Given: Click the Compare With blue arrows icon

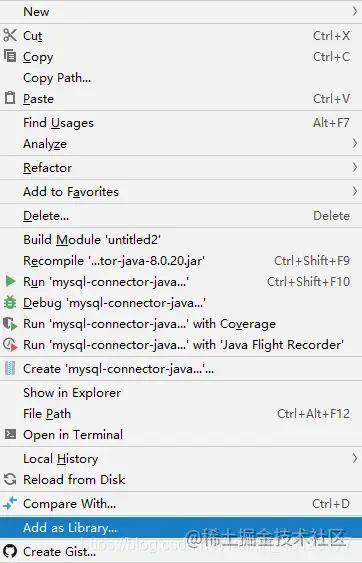Looking at the screenshot, I should coord(10,503).
